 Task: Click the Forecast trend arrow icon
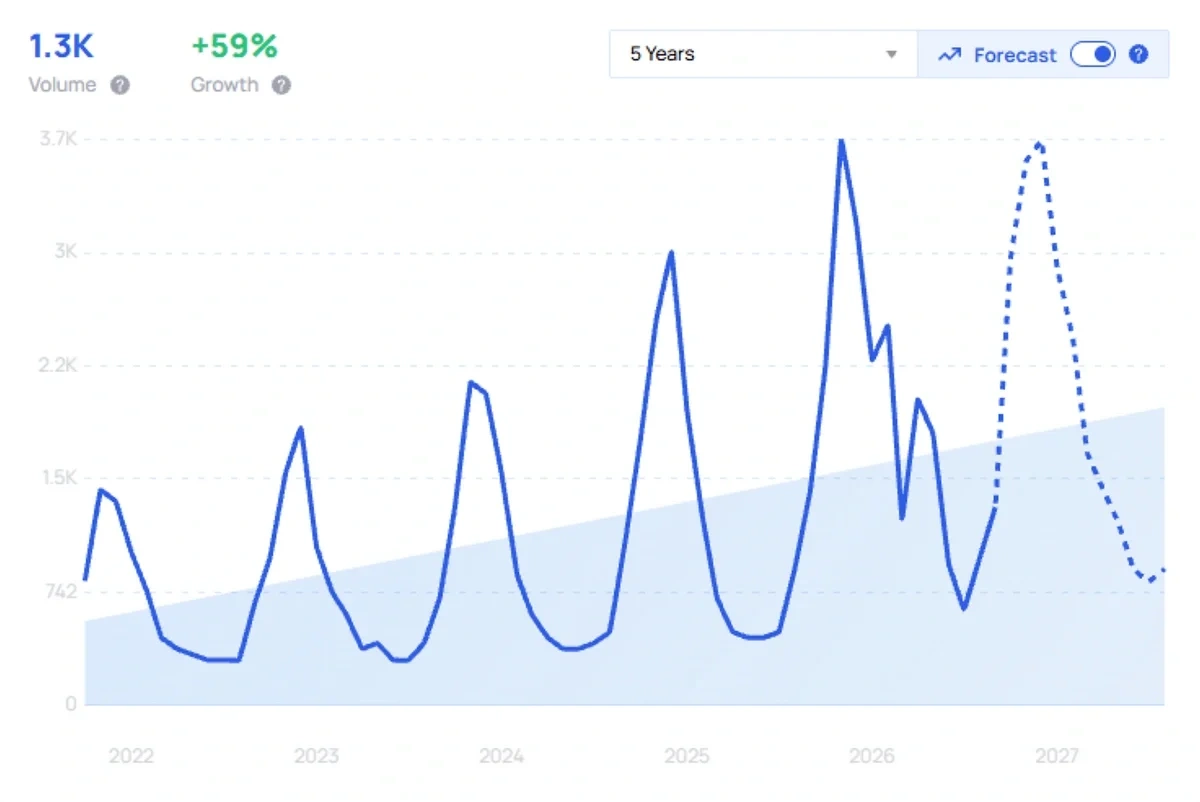[x=949, y=55]
